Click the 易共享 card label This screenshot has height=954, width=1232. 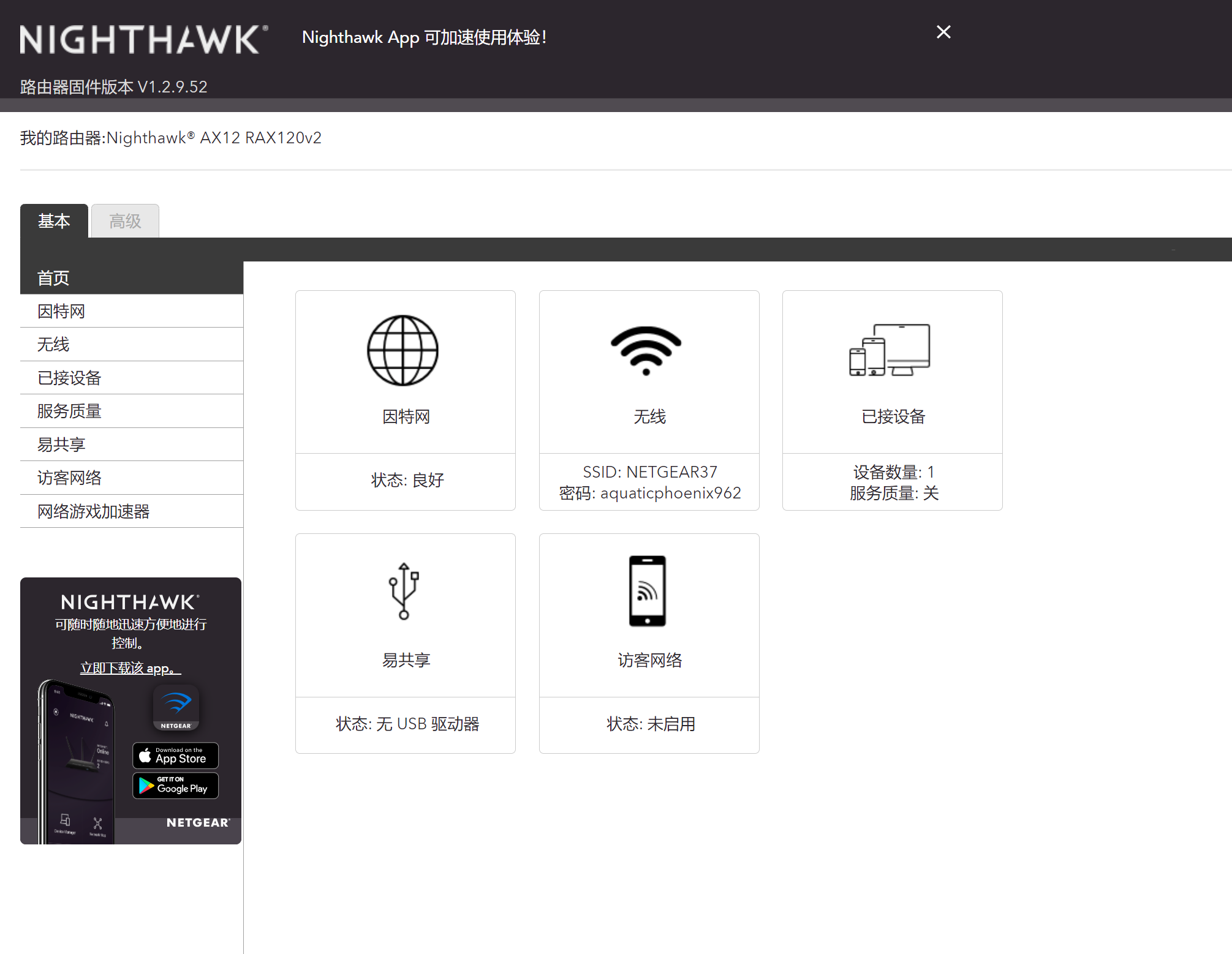406,660
